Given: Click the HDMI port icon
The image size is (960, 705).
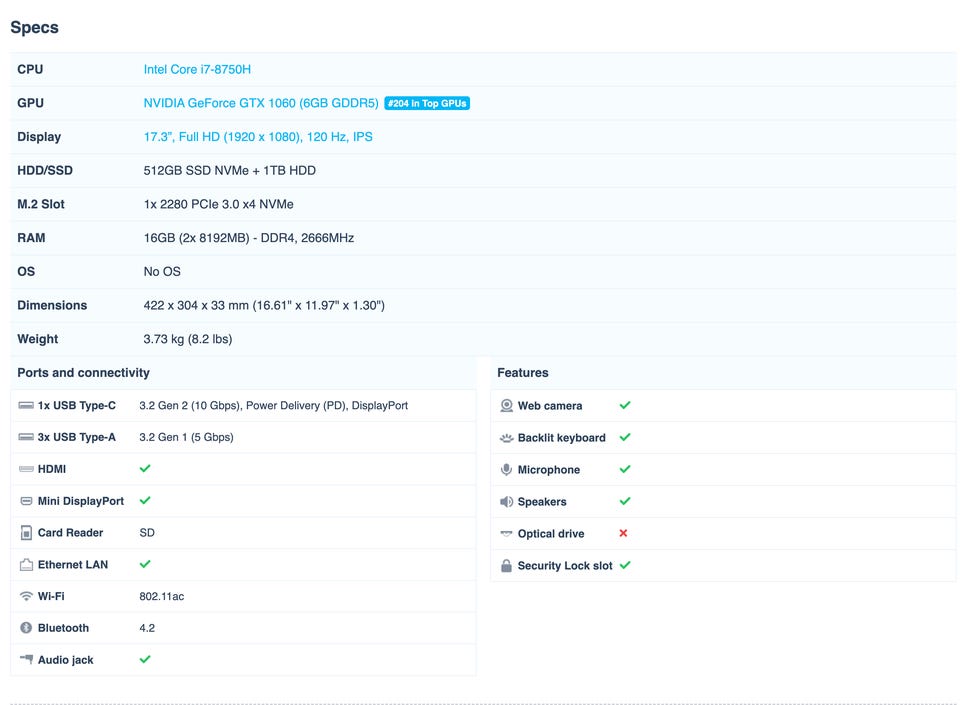Looking at the screenshot, I should pos(26,469).
